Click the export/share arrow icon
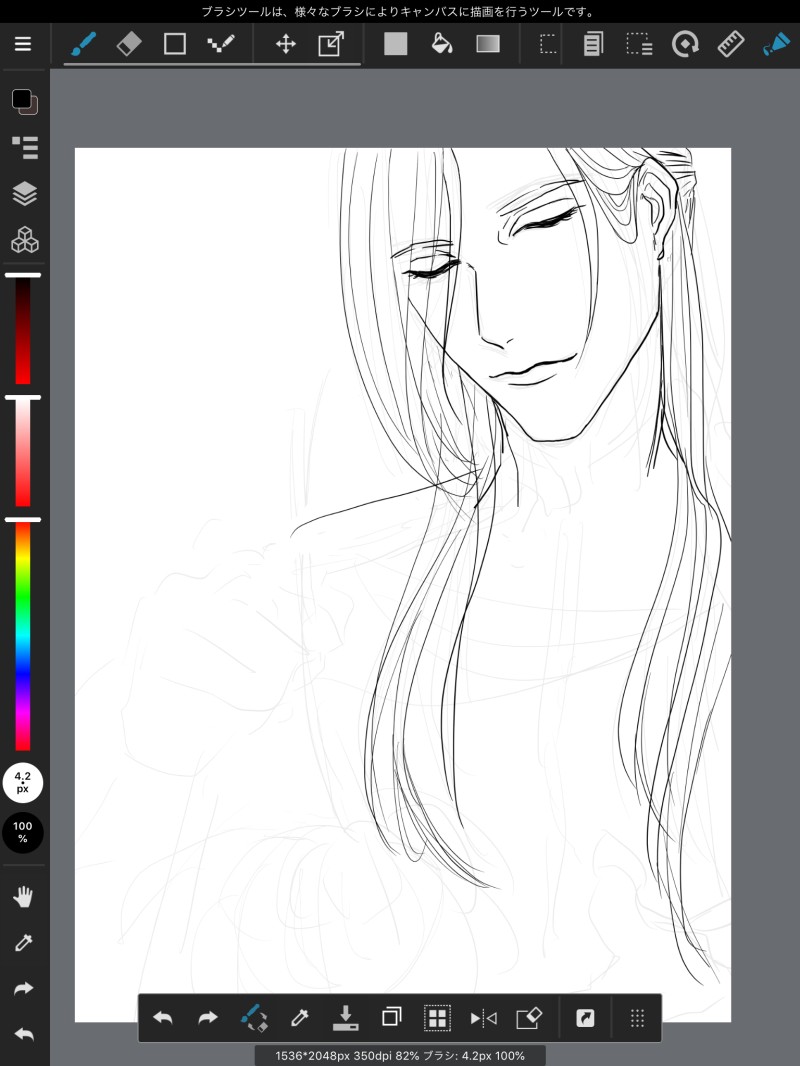Viewport: 800px width, 1066px height. [585, 1018]
